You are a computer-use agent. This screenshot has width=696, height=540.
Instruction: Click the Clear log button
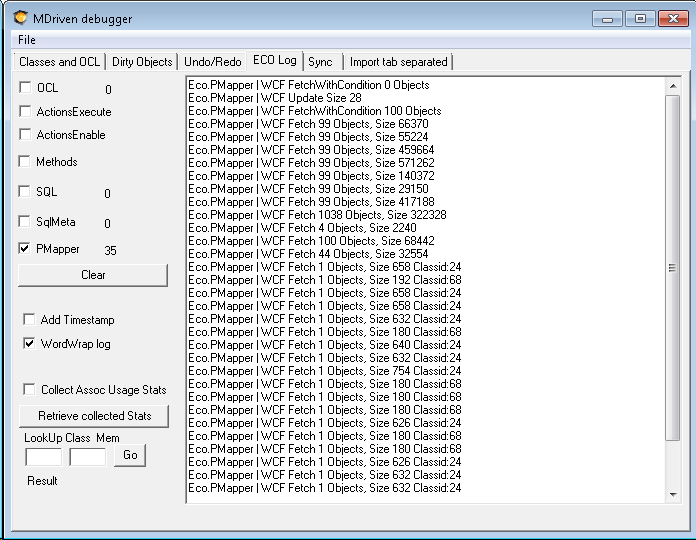click(x=93, y=275)
